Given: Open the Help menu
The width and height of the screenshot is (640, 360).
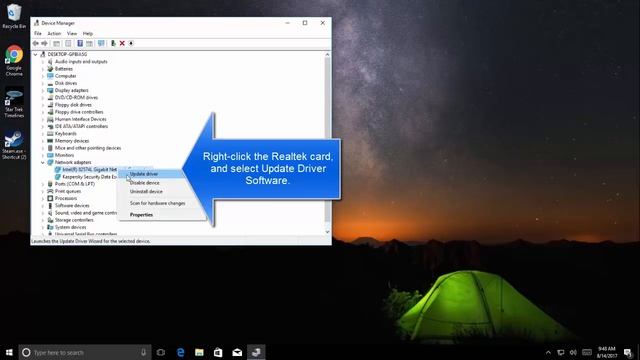Looking at the screenshot, I should coord(88,33).
